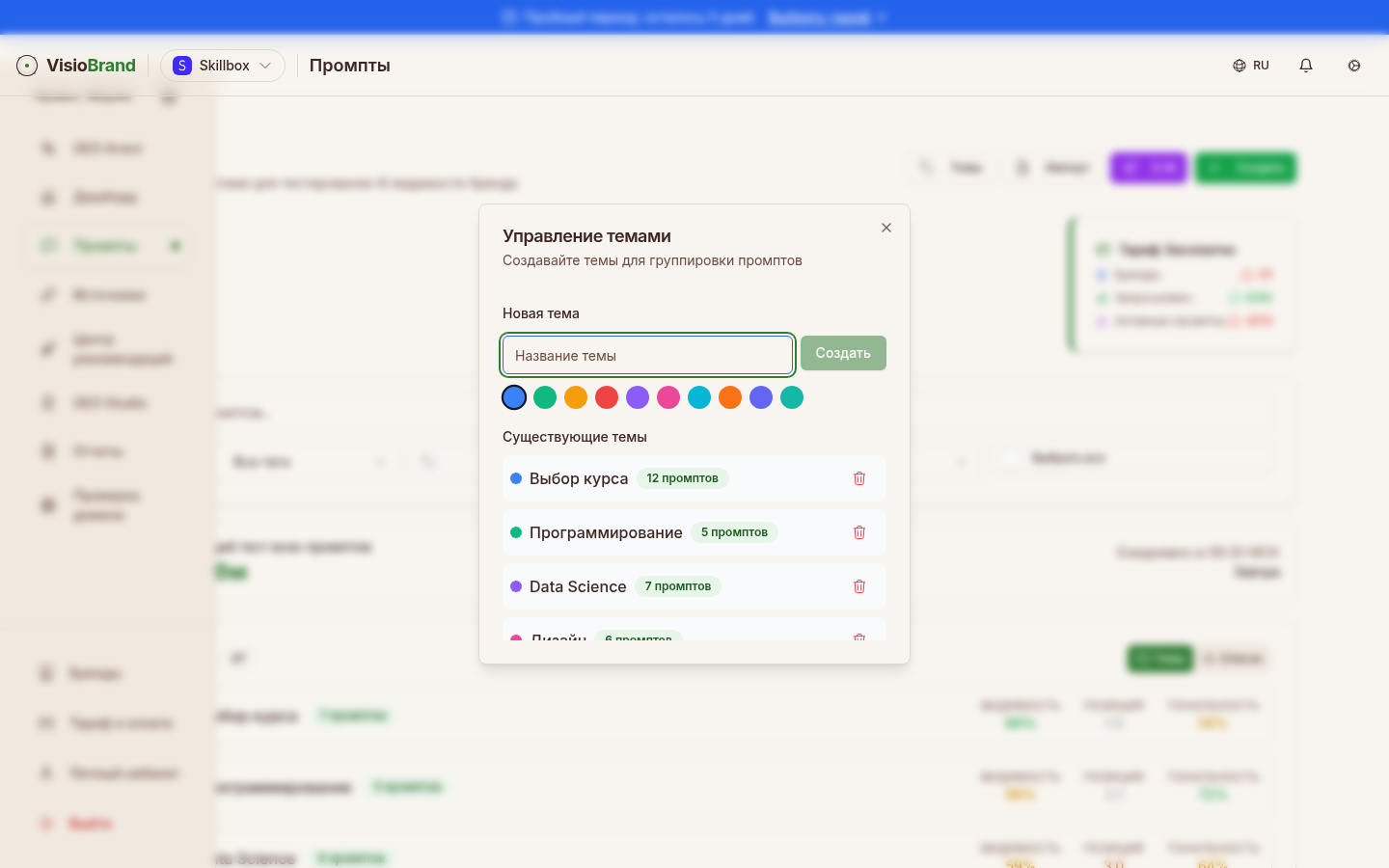Image resolution: width=1389 pixels, height=868 pixels.
Task: Focus the Название темы input field
Action: tap(647, 355)
